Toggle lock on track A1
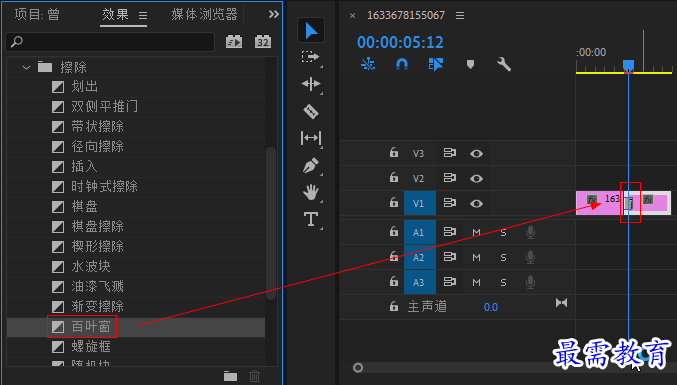The width and height of the screenshot is (677, 385). pos(394,231)
